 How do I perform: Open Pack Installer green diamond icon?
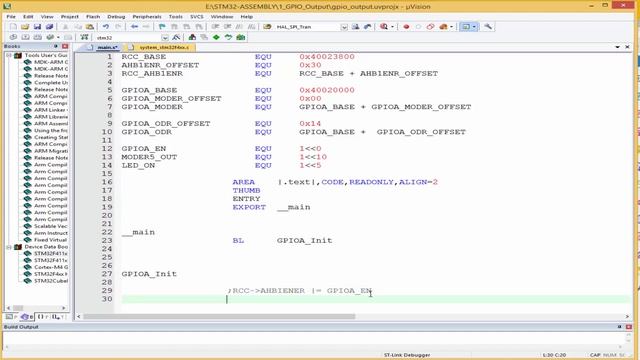point(216,37)
